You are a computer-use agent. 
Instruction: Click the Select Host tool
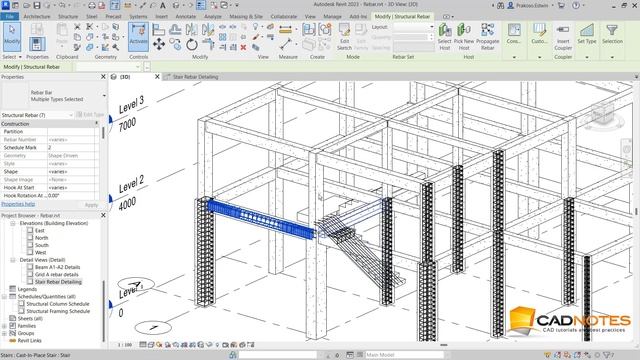point(444,37)
